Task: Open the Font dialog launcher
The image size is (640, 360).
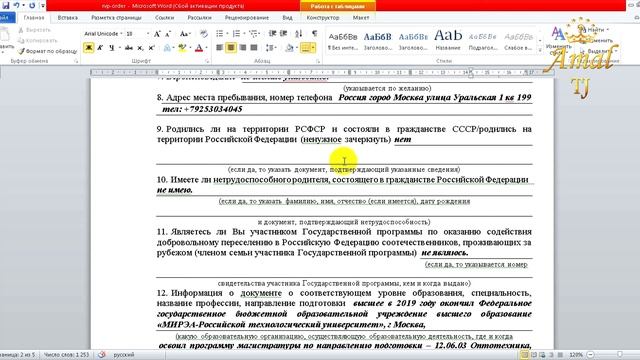Action: (x=207, y=61)
